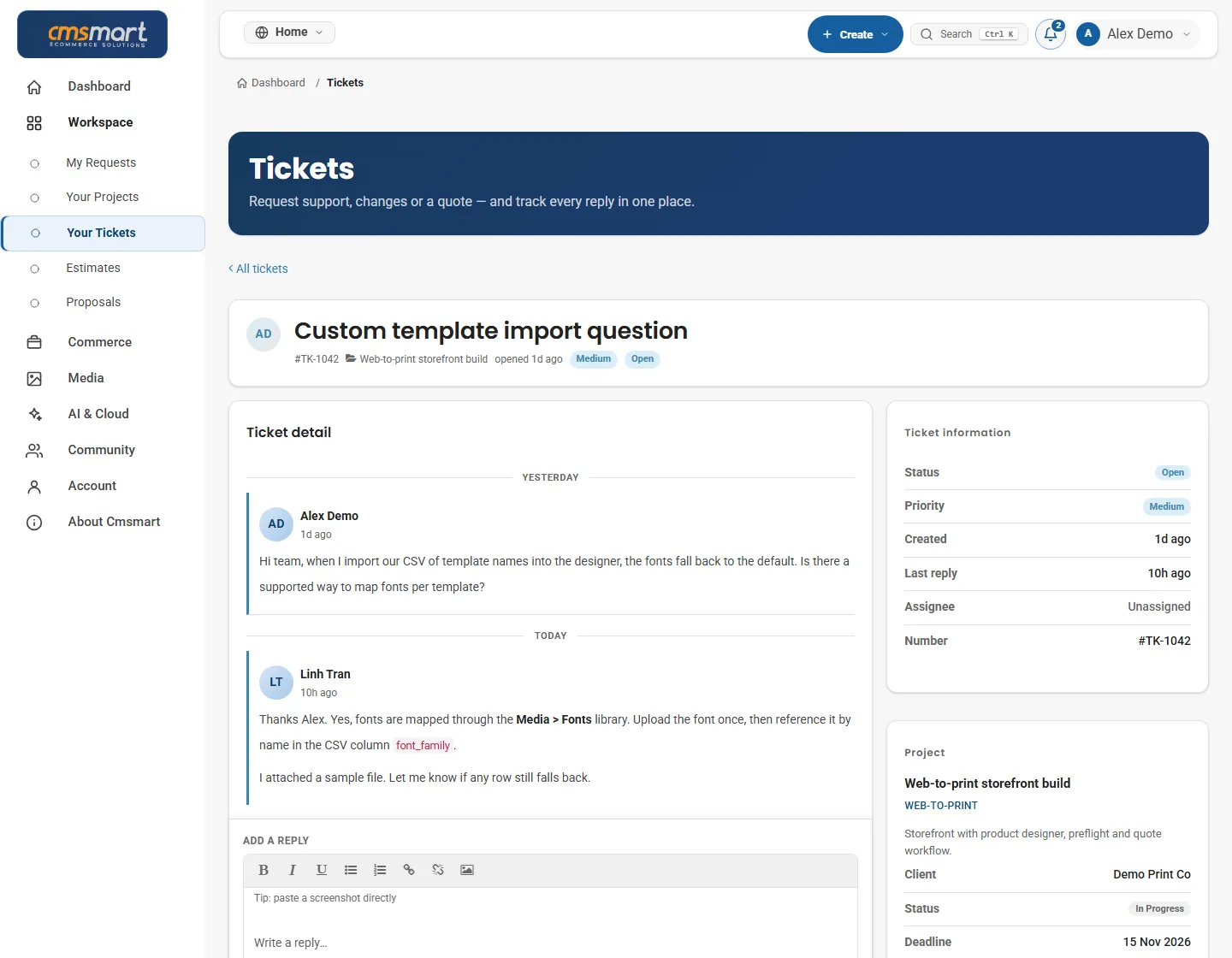Click the notification bell icon
This screenshot has height=958, width=1232.
pyautogui.click(x=1051, y=34)
